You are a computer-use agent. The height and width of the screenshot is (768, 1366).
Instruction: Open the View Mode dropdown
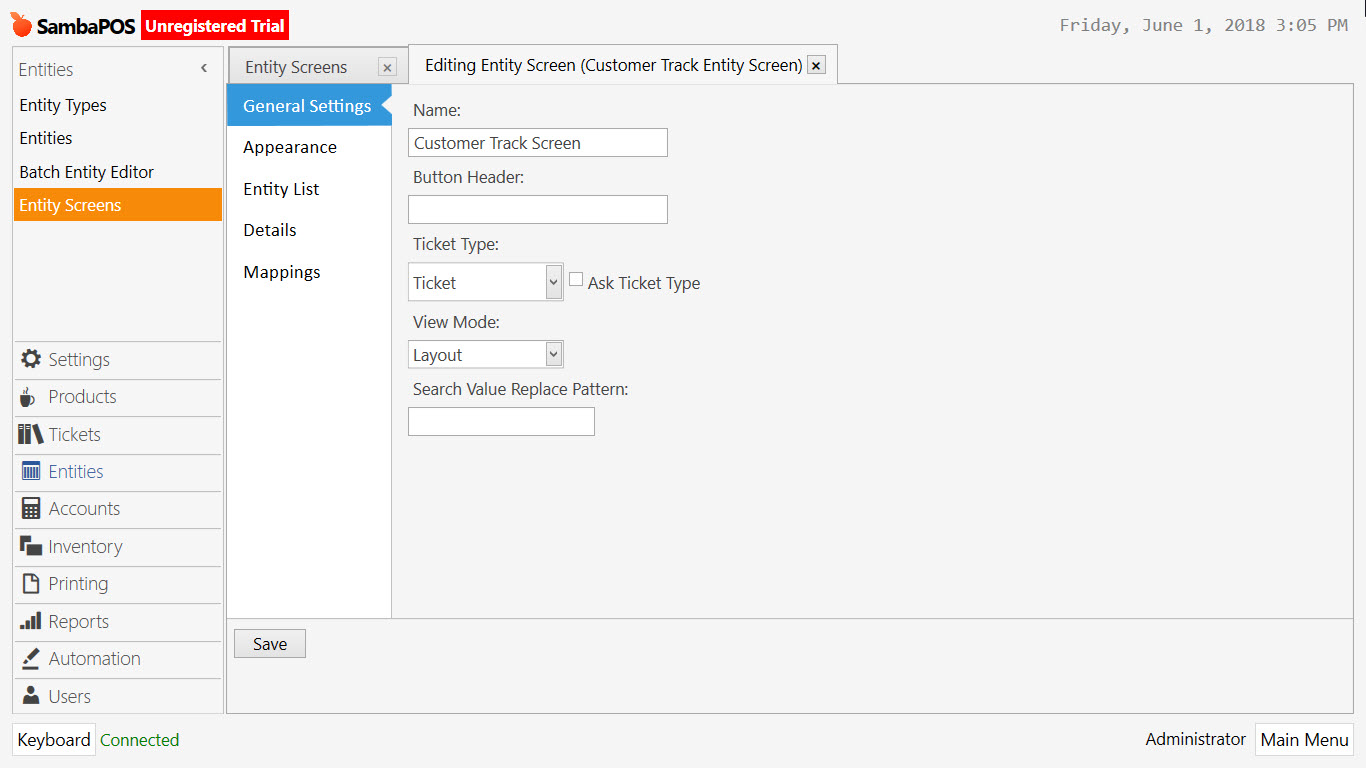[x=553, y=354]
